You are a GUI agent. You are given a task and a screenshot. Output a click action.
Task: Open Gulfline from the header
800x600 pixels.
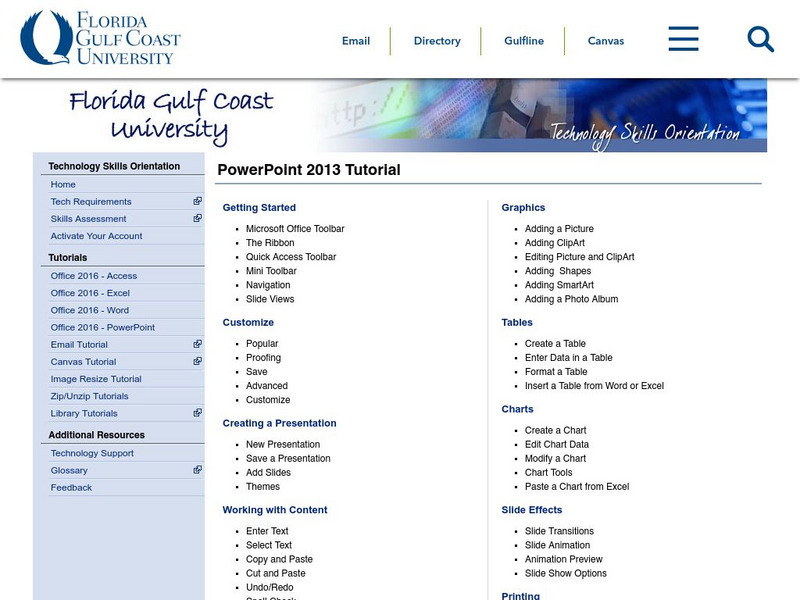tap(523, 41)
